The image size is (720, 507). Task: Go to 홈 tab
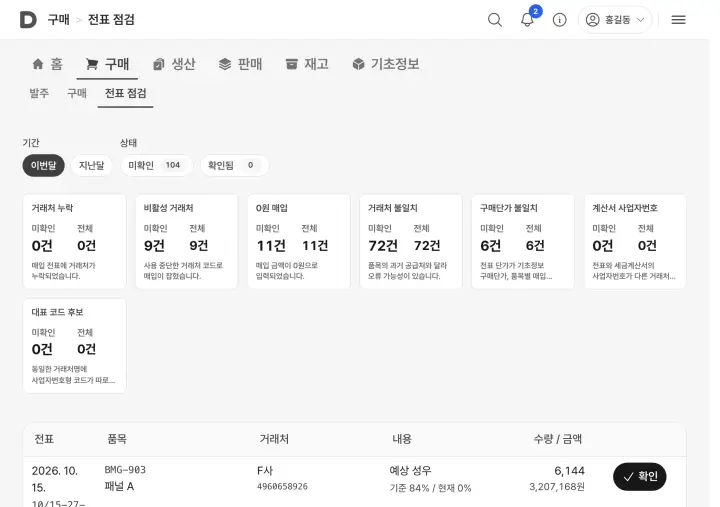47,64
